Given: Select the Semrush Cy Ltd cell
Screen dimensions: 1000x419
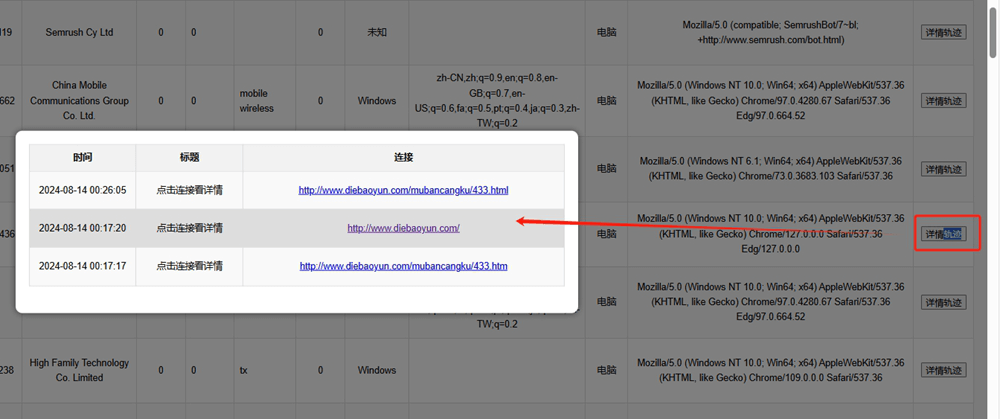Looking at the screenshot, I should point(80,33).
